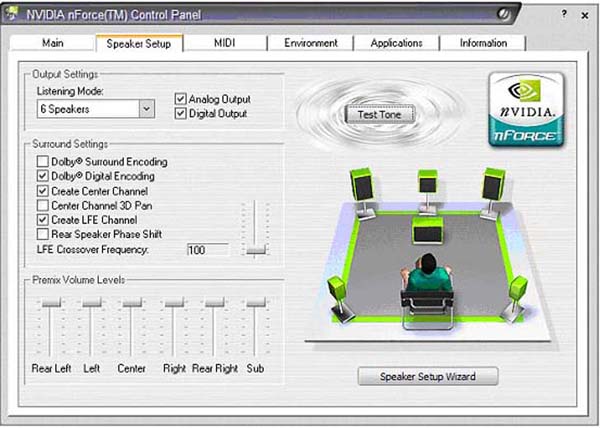Select the Speaker Setup tab
The height and width of the screenshot is (428, 600).
tap(139, 43)
